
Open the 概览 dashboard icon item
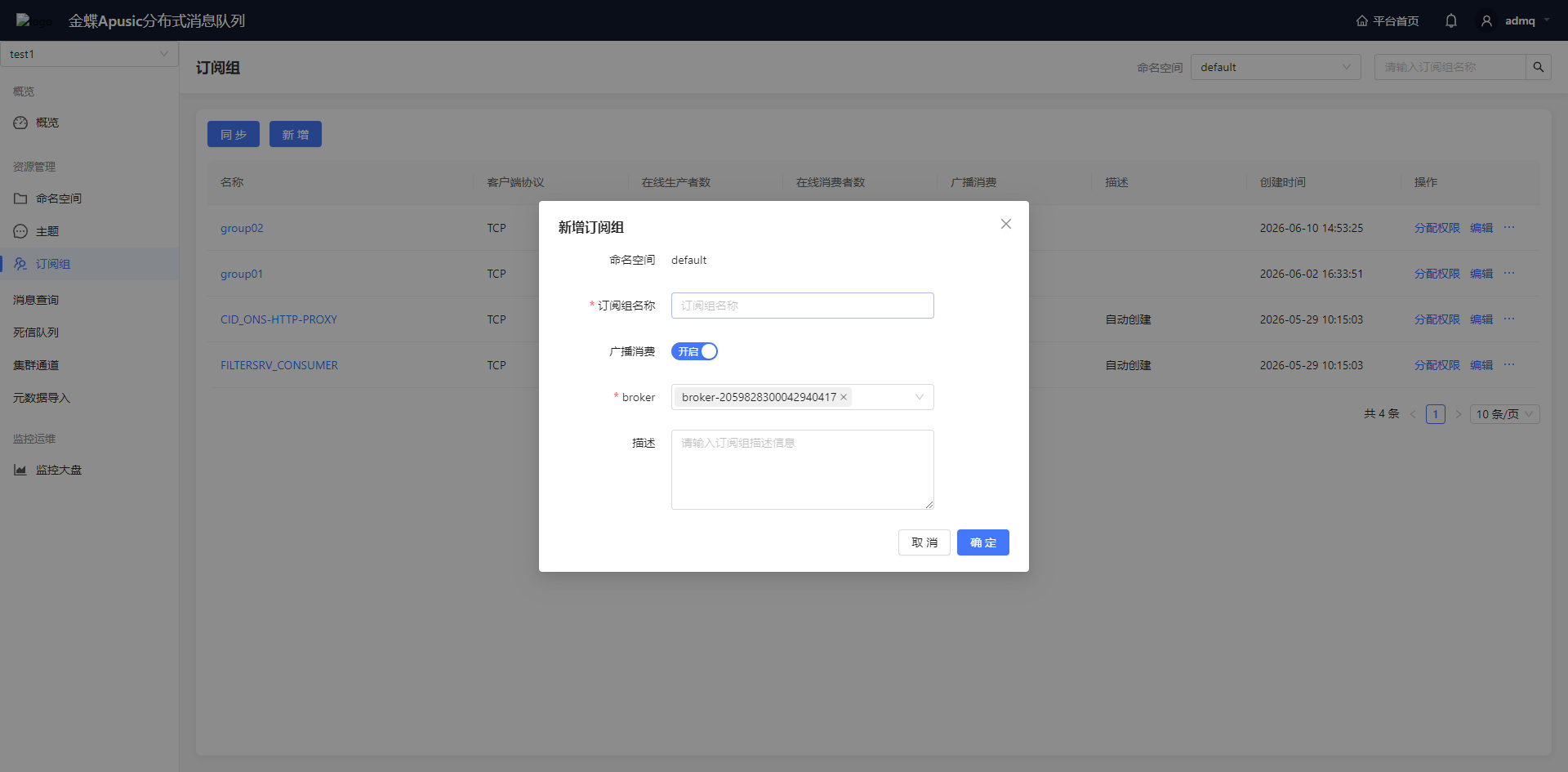[x=20, y=123]
